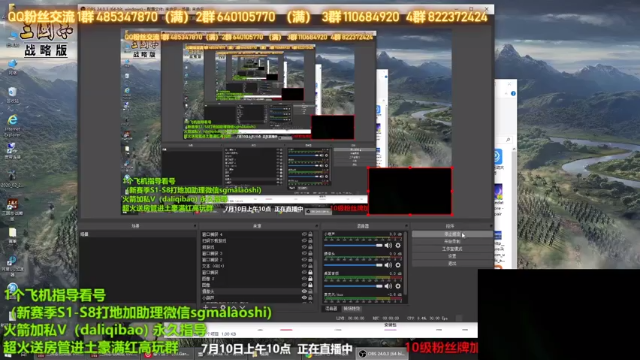Click the 开始录制 recording button
The image size is (640, 360).
pos(452,242)
